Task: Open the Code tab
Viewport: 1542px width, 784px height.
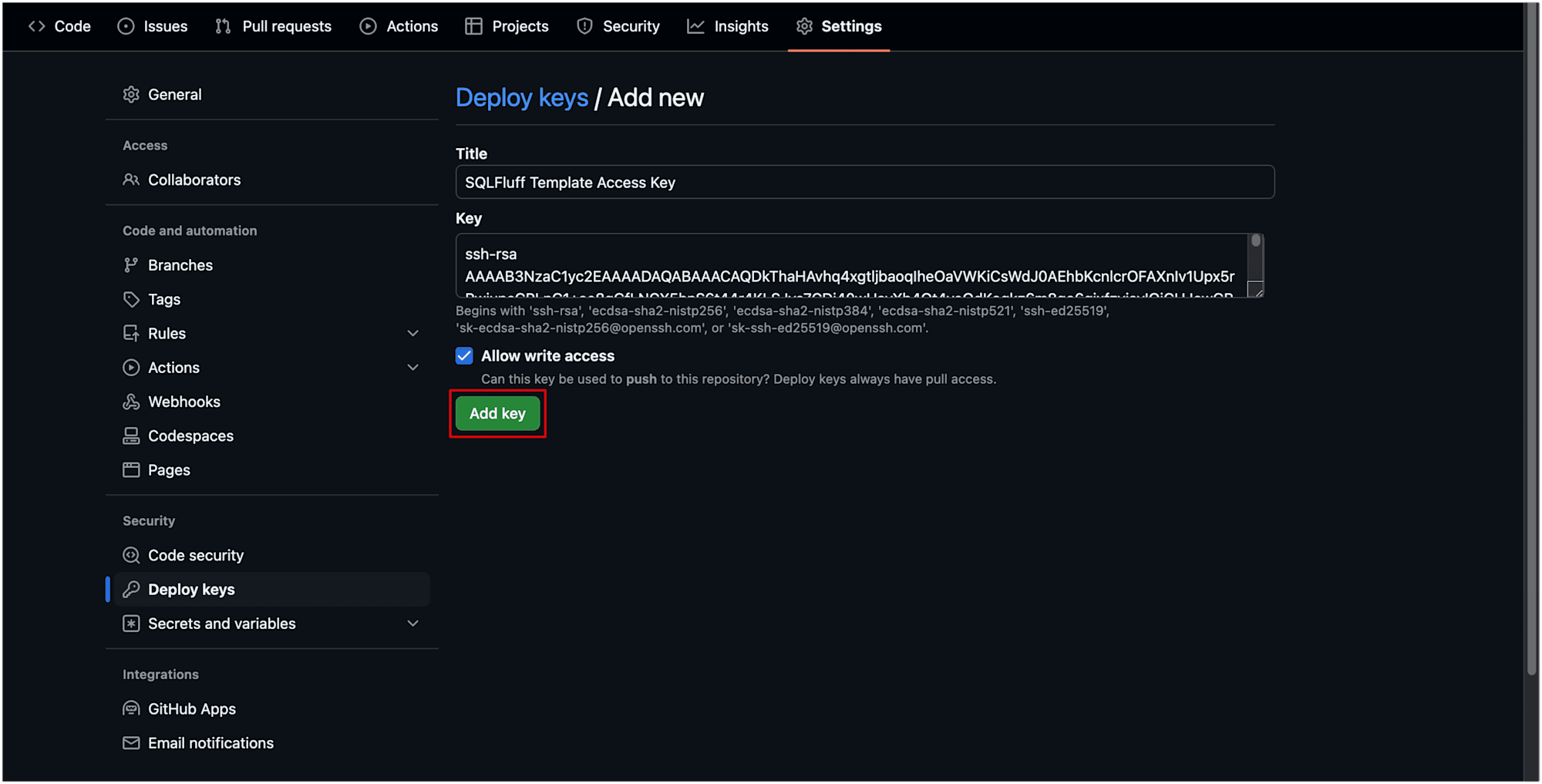Action: [x=59, y=26]
